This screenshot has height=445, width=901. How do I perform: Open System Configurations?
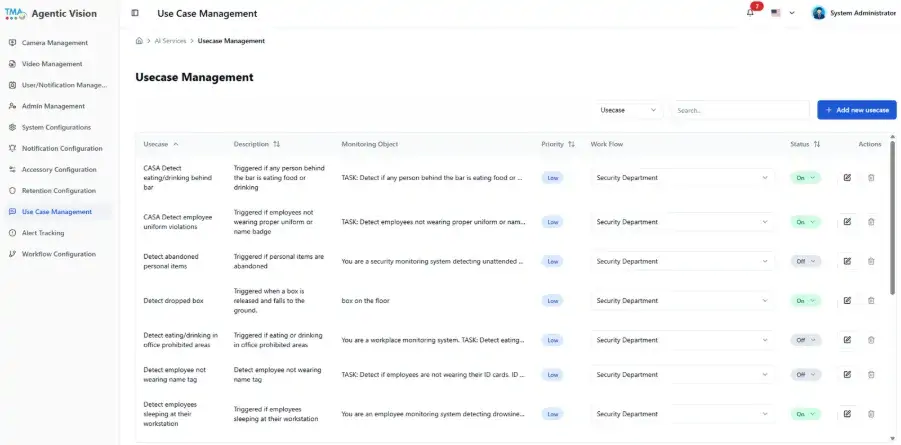coord(57,127)
